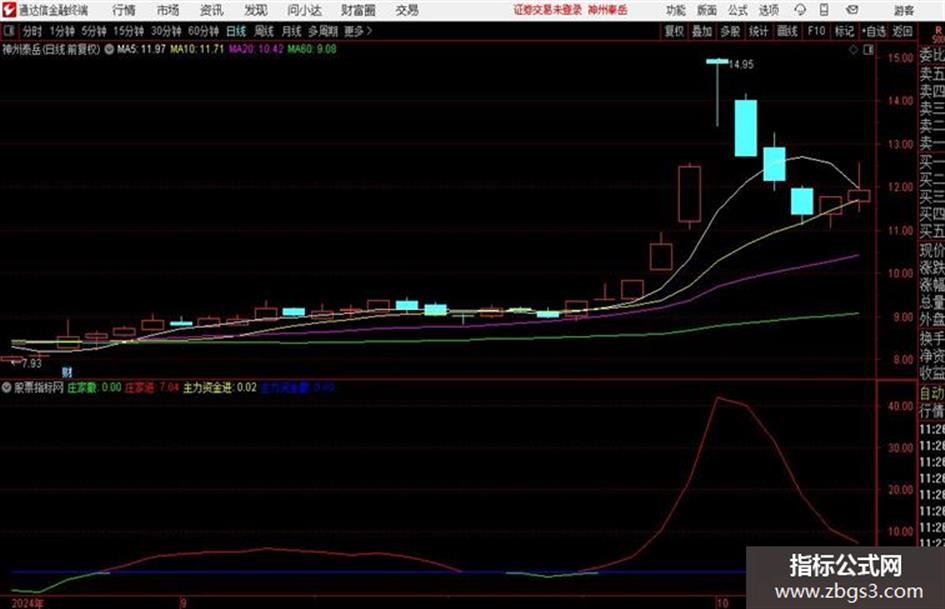
Task: Open the 选项 menu
Action: tap(768, 10)
